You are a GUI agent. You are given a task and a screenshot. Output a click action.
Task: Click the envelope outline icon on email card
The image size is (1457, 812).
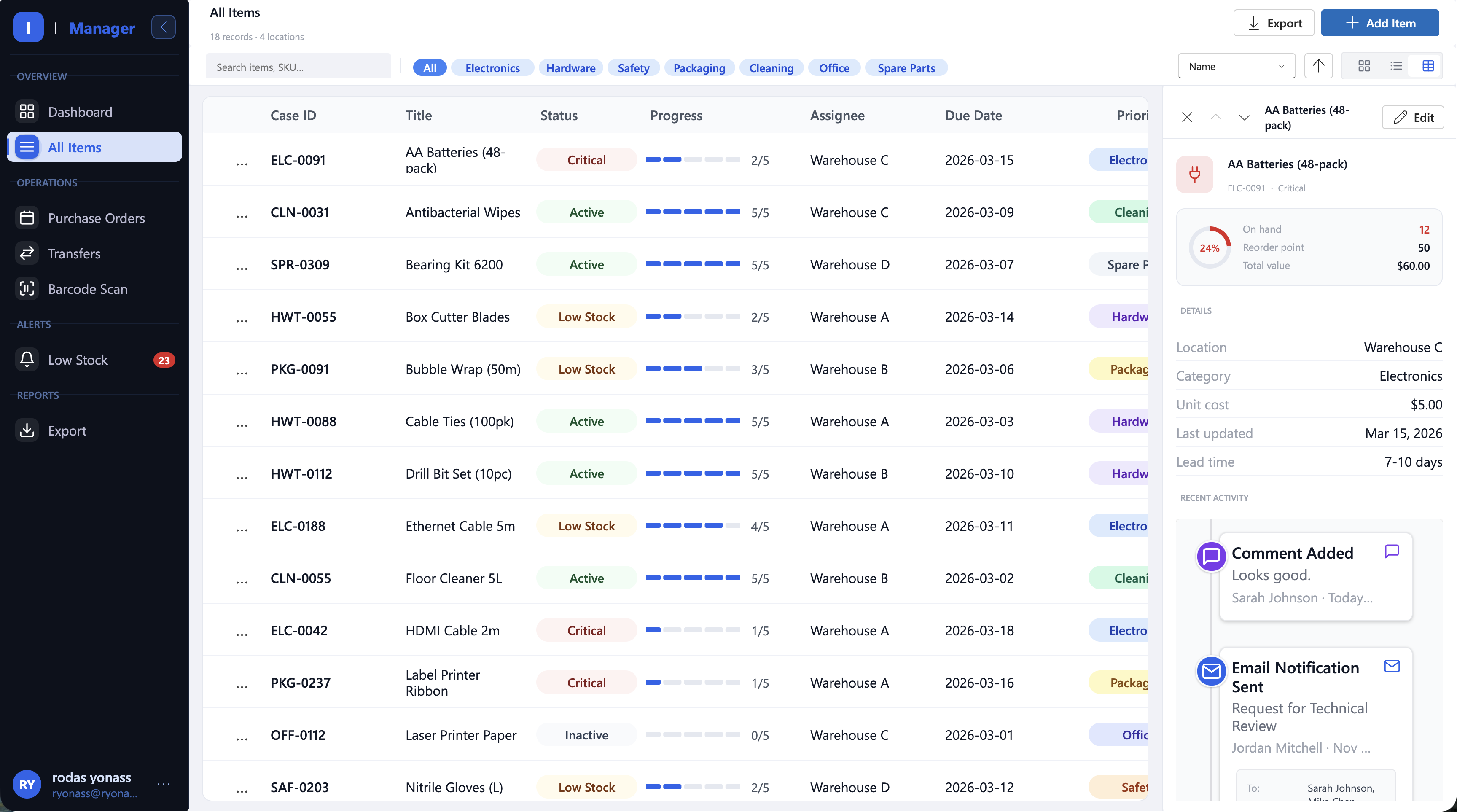(x=1391, y=666)
